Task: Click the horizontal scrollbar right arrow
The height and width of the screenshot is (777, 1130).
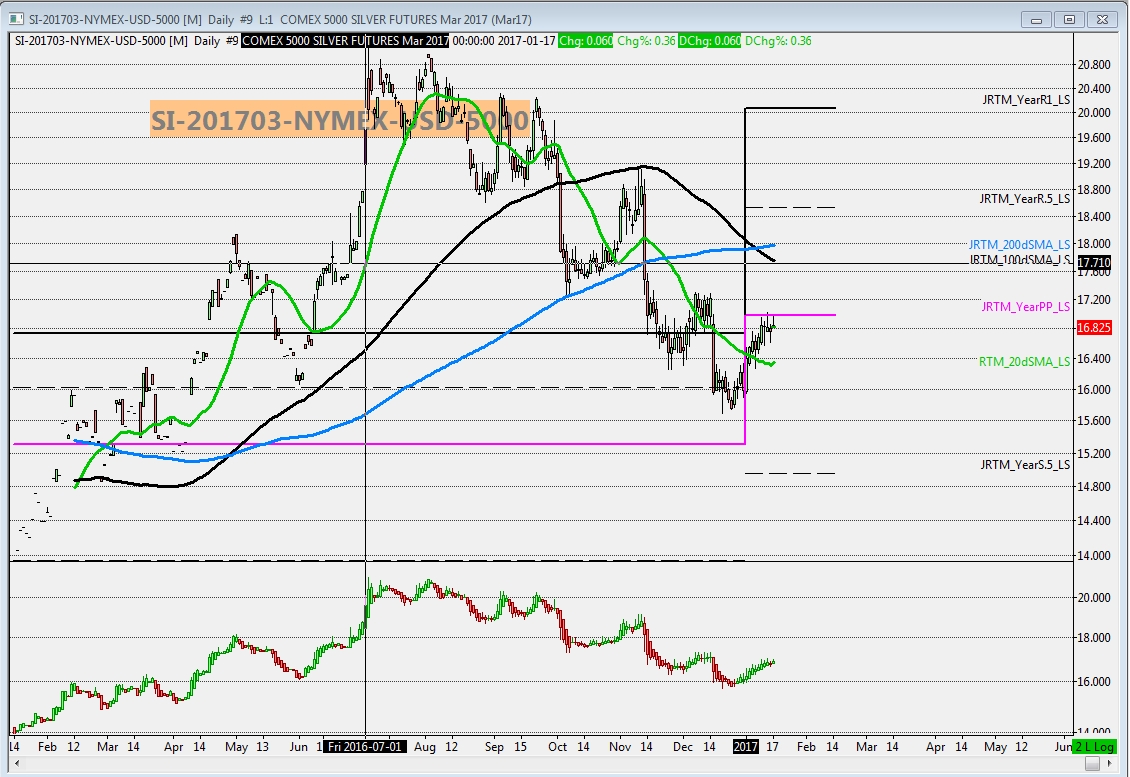Action: pos(1110,764)
